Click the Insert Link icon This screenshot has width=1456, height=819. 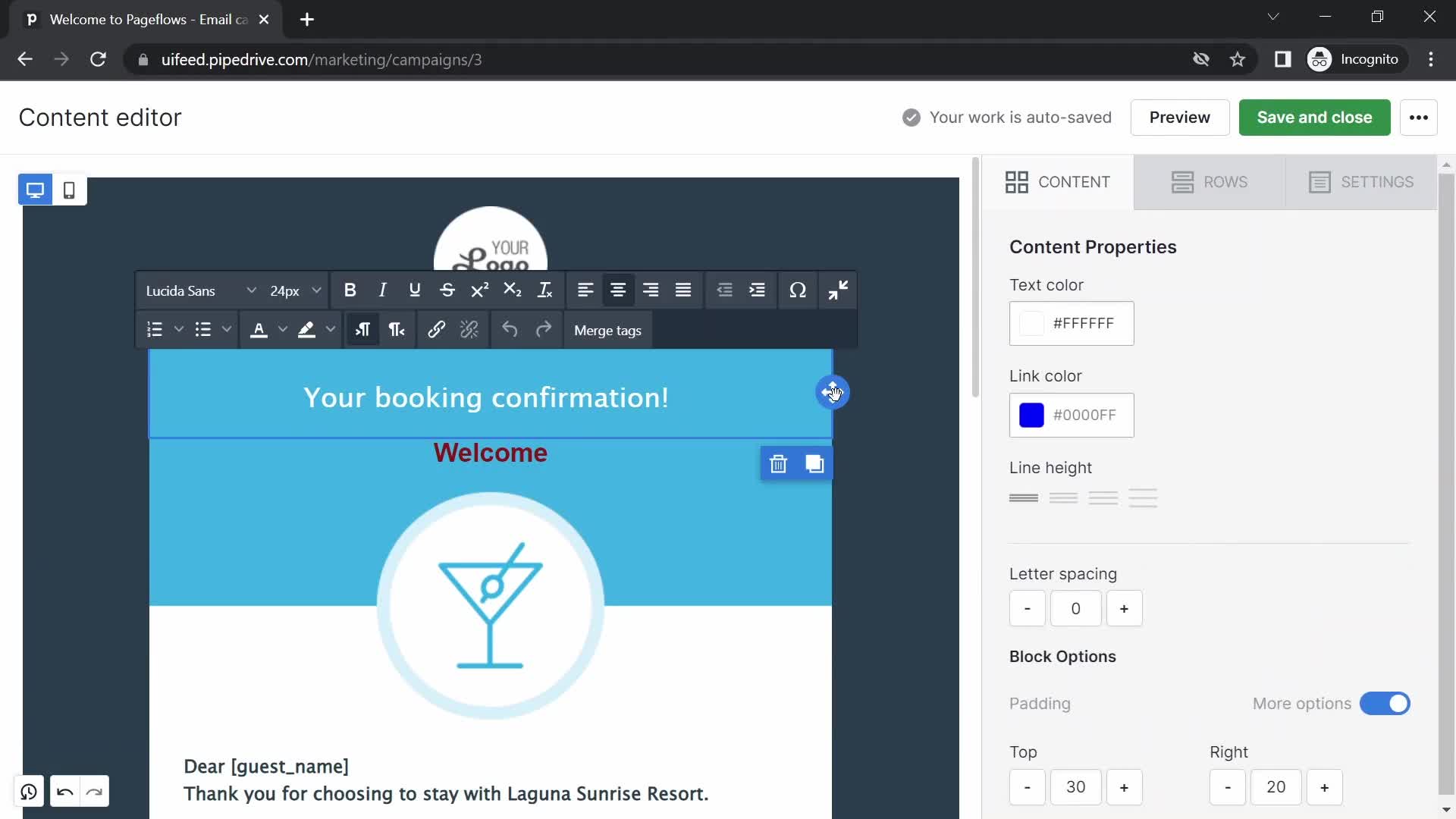coord(436,329)
